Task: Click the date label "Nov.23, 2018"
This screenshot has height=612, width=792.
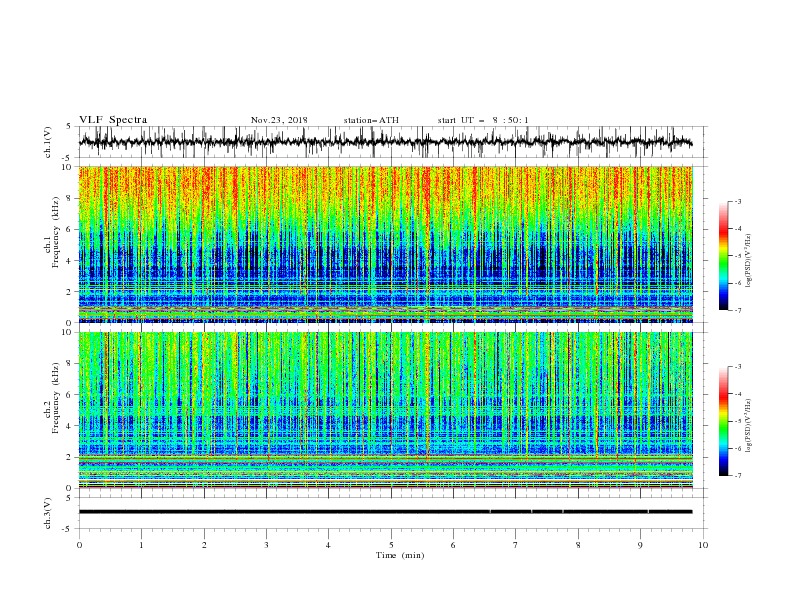Action: (x=279, y=120)
